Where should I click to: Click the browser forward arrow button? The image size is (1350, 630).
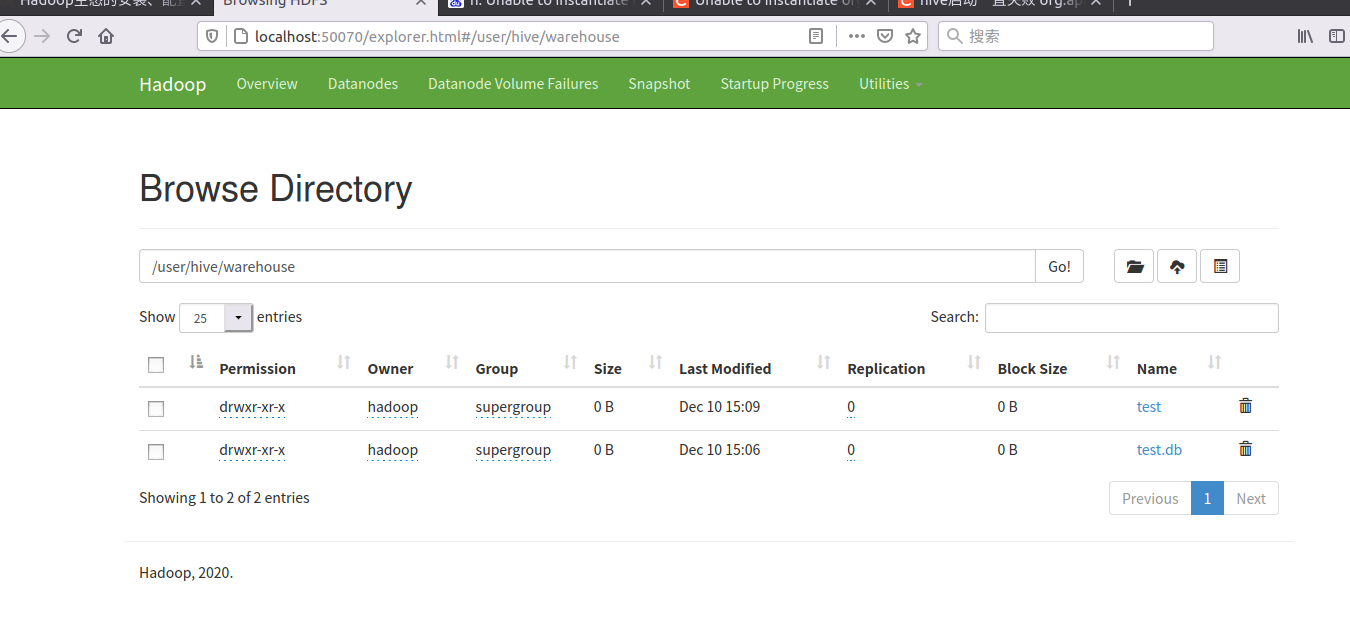[x=42, y=37]
